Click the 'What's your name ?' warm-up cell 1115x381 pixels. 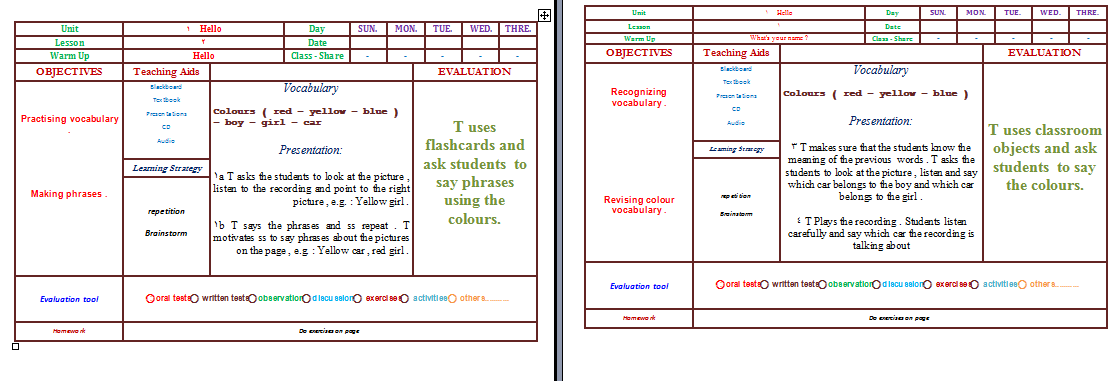(779, 38)
